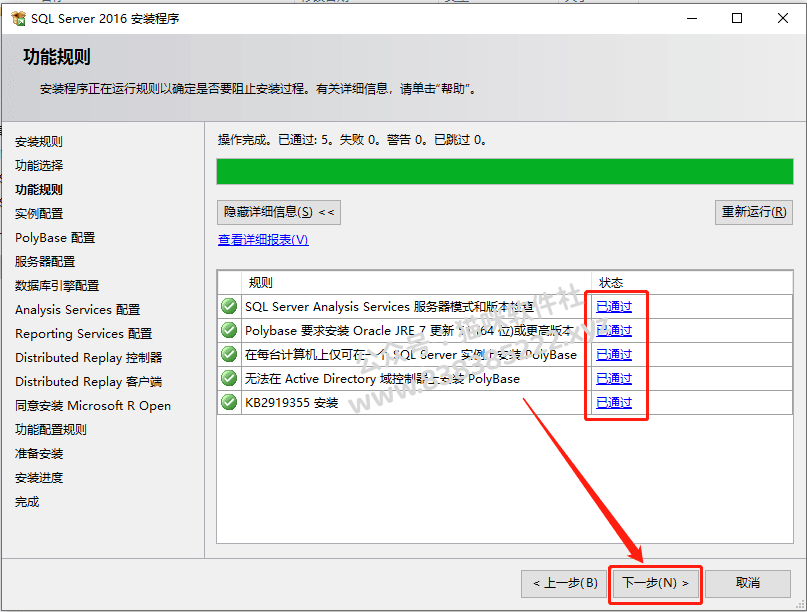Select 安装进度 step in sidebar
Screen dimensions: 807x612
39,478
